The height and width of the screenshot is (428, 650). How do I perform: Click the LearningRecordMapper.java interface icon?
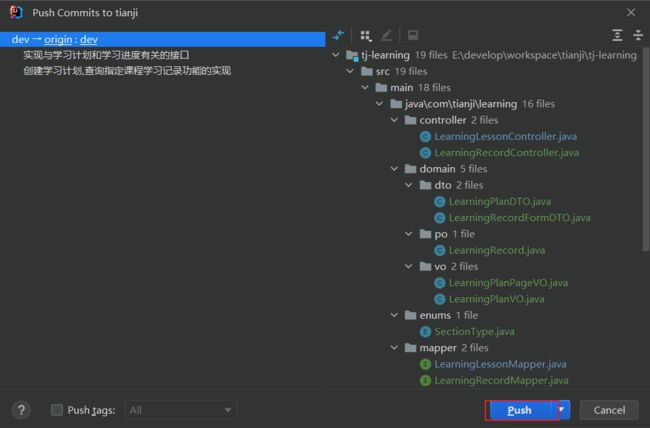tap(425, 380)
